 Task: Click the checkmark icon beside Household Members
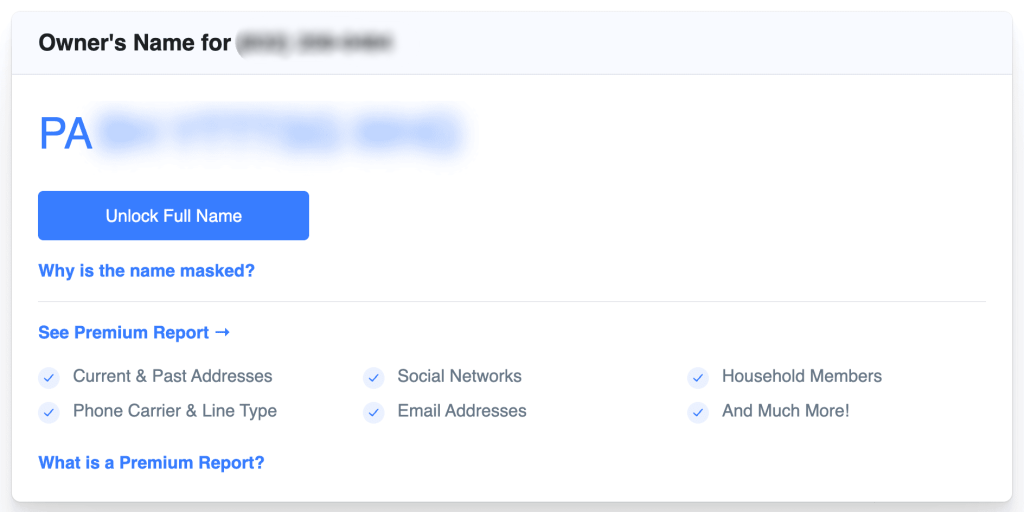tap(698, 377)
